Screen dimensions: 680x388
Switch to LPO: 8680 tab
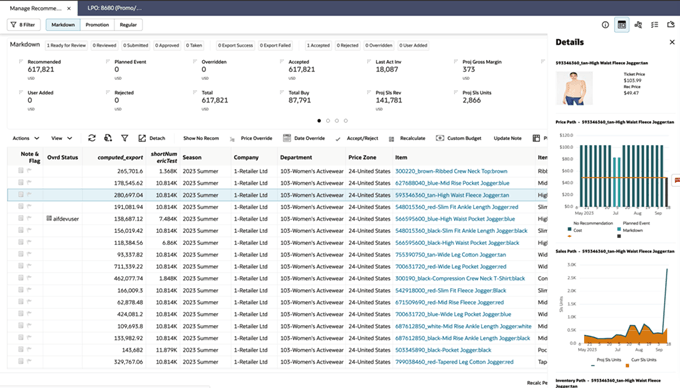114,8
